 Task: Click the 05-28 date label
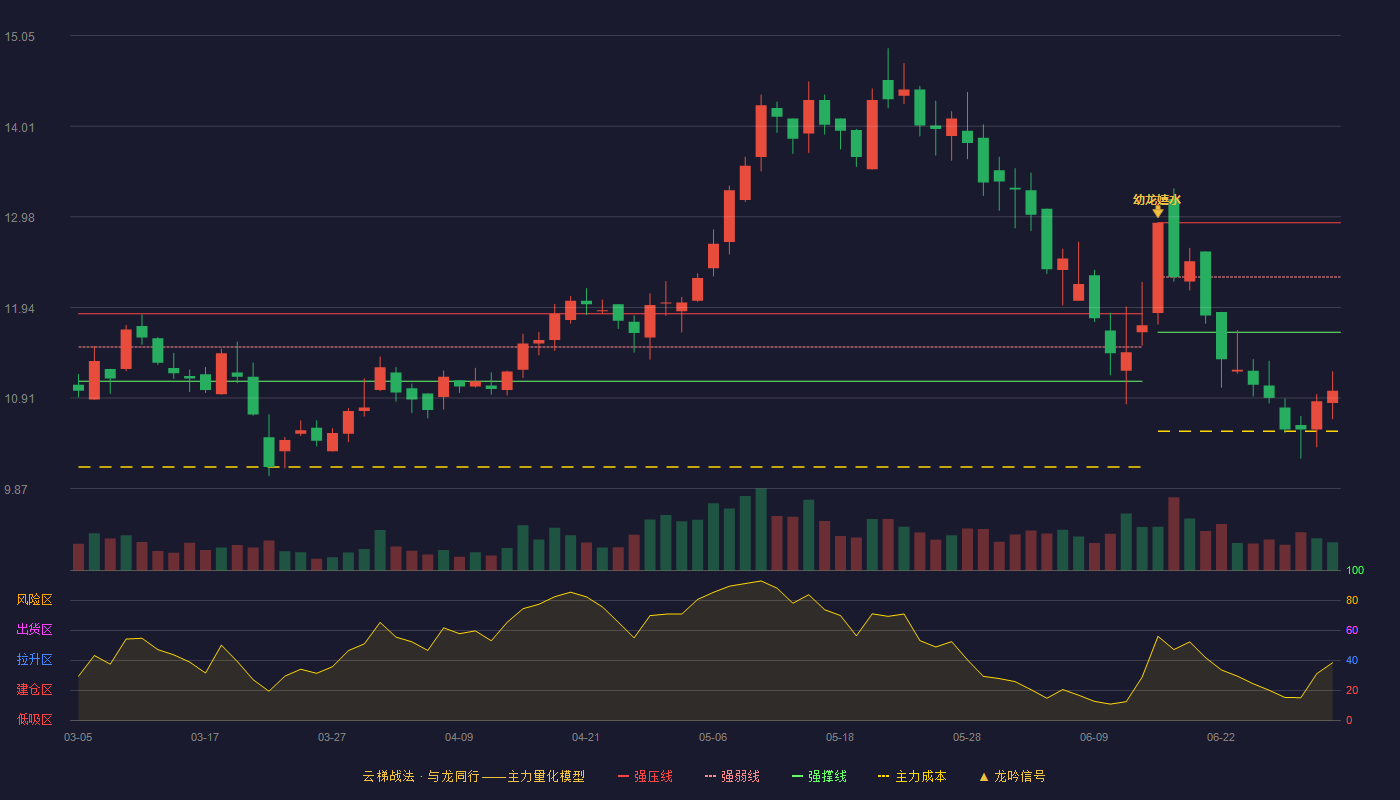[967, 737]
